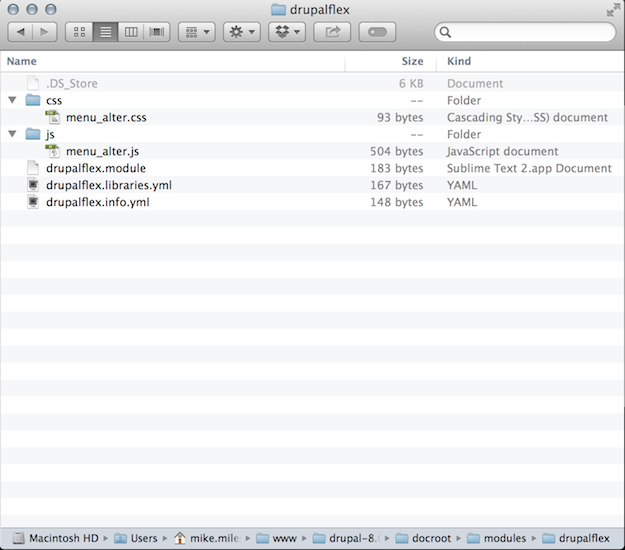Toggle full screen with the corner arrows

tap(613, 10)
